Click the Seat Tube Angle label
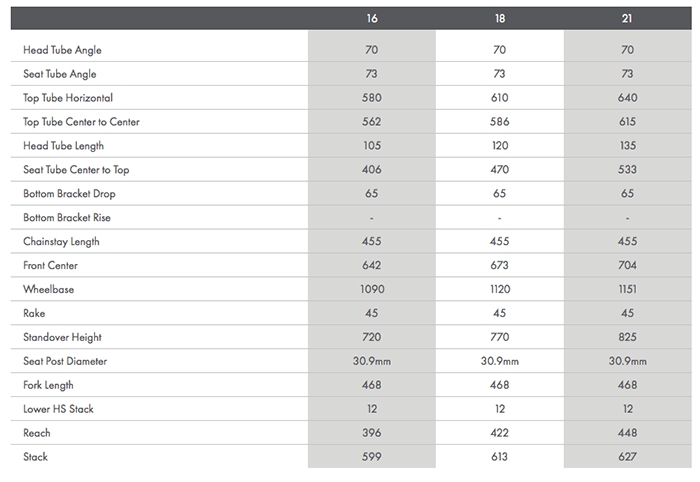The image size is (700, 482). pyautogui.click(x=60, y=74)
